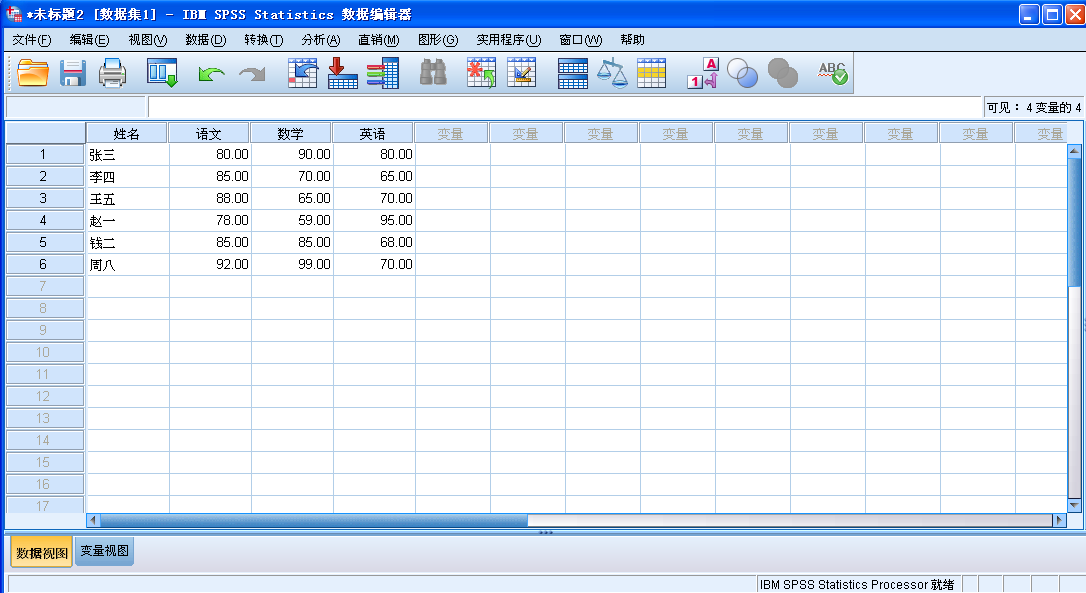
Task: Click the 语文 cell with 92.00
Action: click(210, 265)
